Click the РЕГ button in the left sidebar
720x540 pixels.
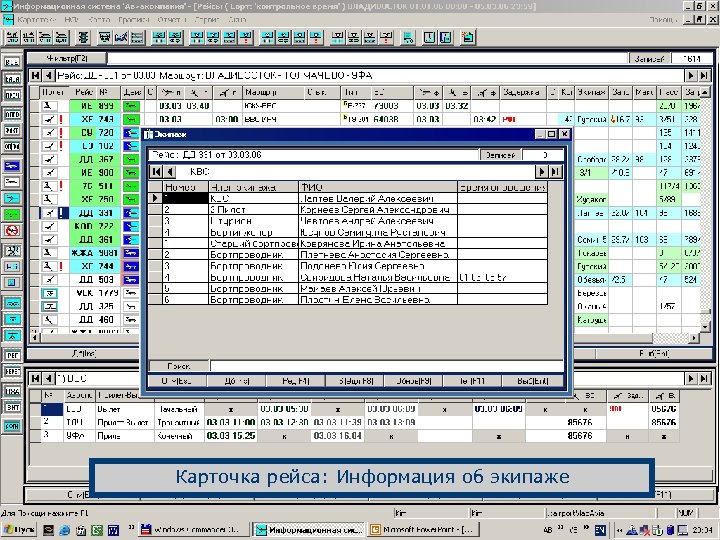(x=12, y=354)
